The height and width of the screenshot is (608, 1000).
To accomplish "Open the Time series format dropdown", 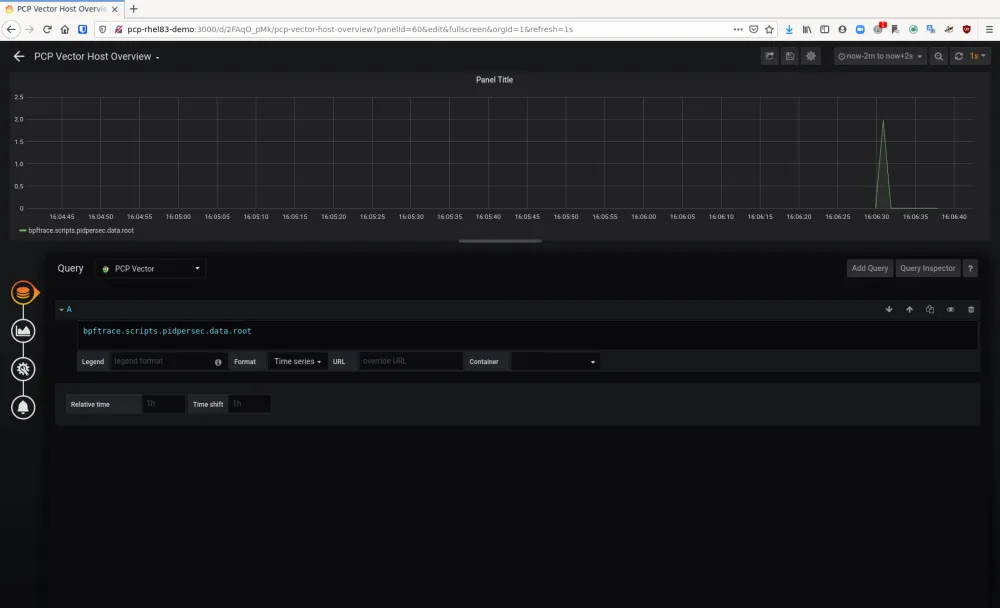I will coord(297,361).
